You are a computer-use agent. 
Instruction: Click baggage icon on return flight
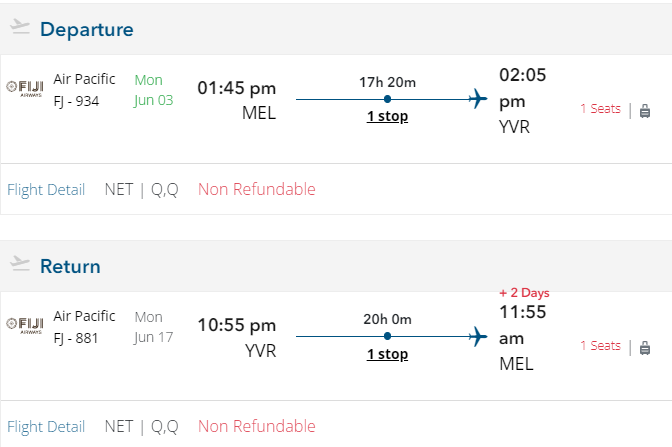pos(645,347)
